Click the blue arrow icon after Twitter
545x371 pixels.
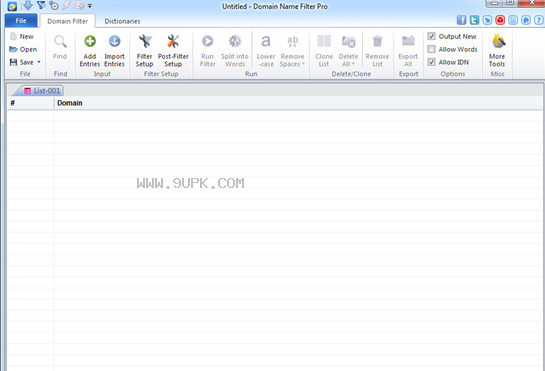point(487,20)
